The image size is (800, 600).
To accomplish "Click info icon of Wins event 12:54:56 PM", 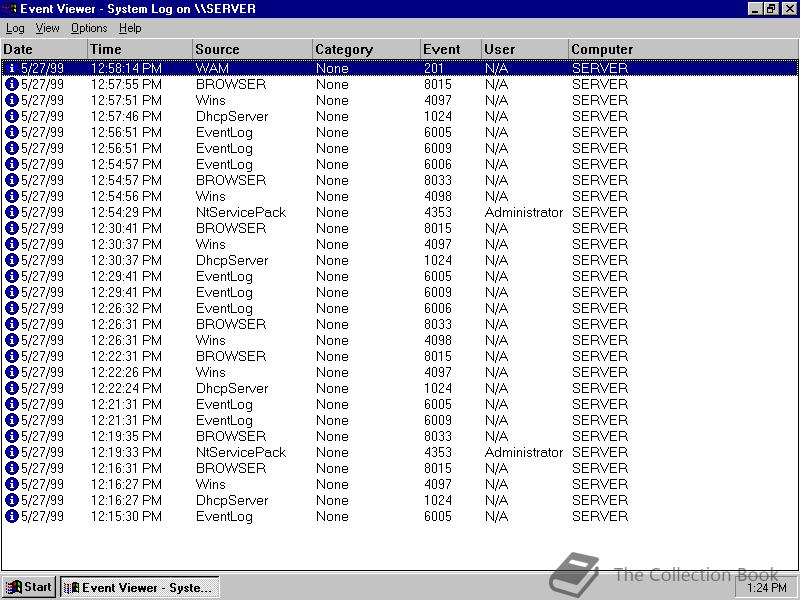I will tap(12, 196).
